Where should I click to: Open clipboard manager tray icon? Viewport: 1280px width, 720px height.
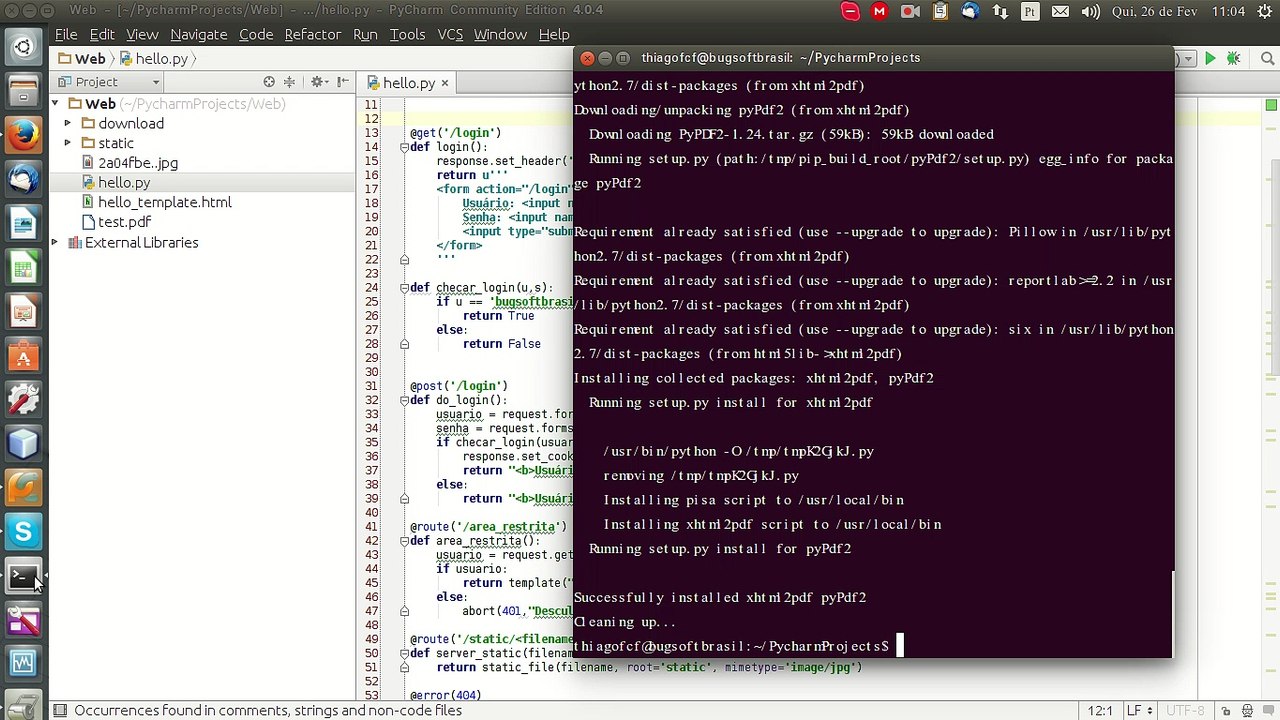click(x=940, y=12)
